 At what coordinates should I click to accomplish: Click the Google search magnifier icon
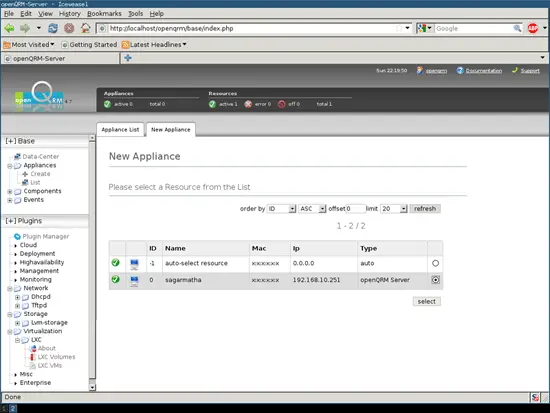coord(517,28)
